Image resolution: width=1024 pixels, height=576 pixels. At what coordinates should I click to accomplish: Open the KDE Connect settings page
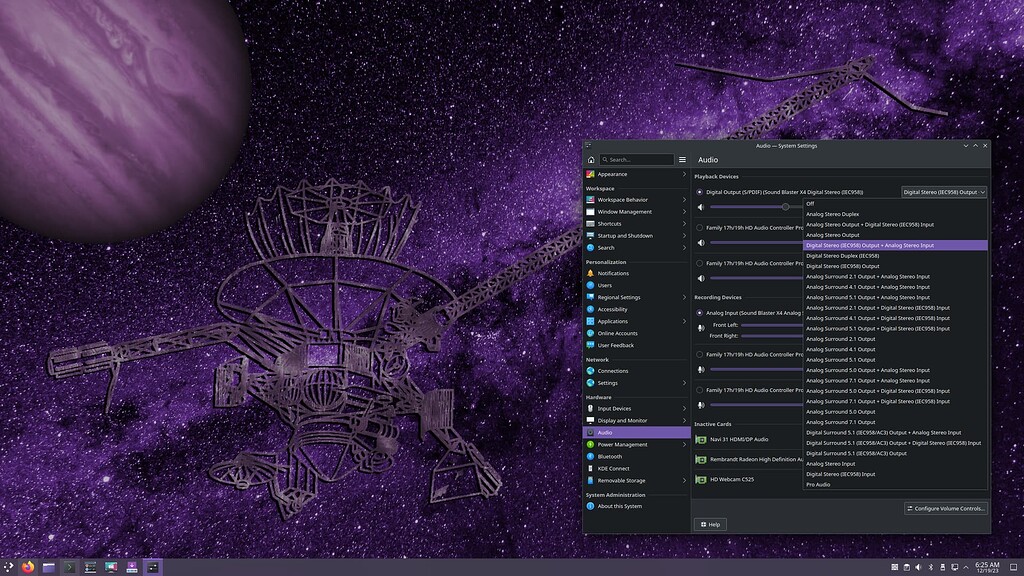point(612,468)
